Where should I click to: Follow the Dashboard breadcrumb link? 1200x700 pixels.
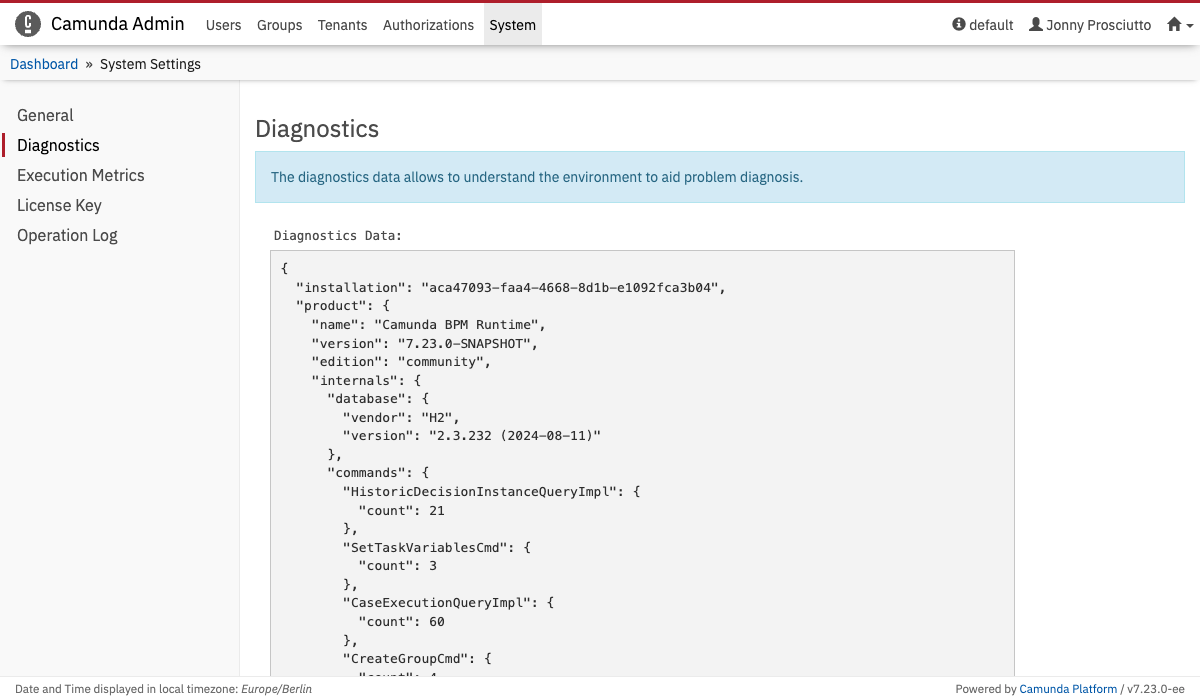pos(44,64)
